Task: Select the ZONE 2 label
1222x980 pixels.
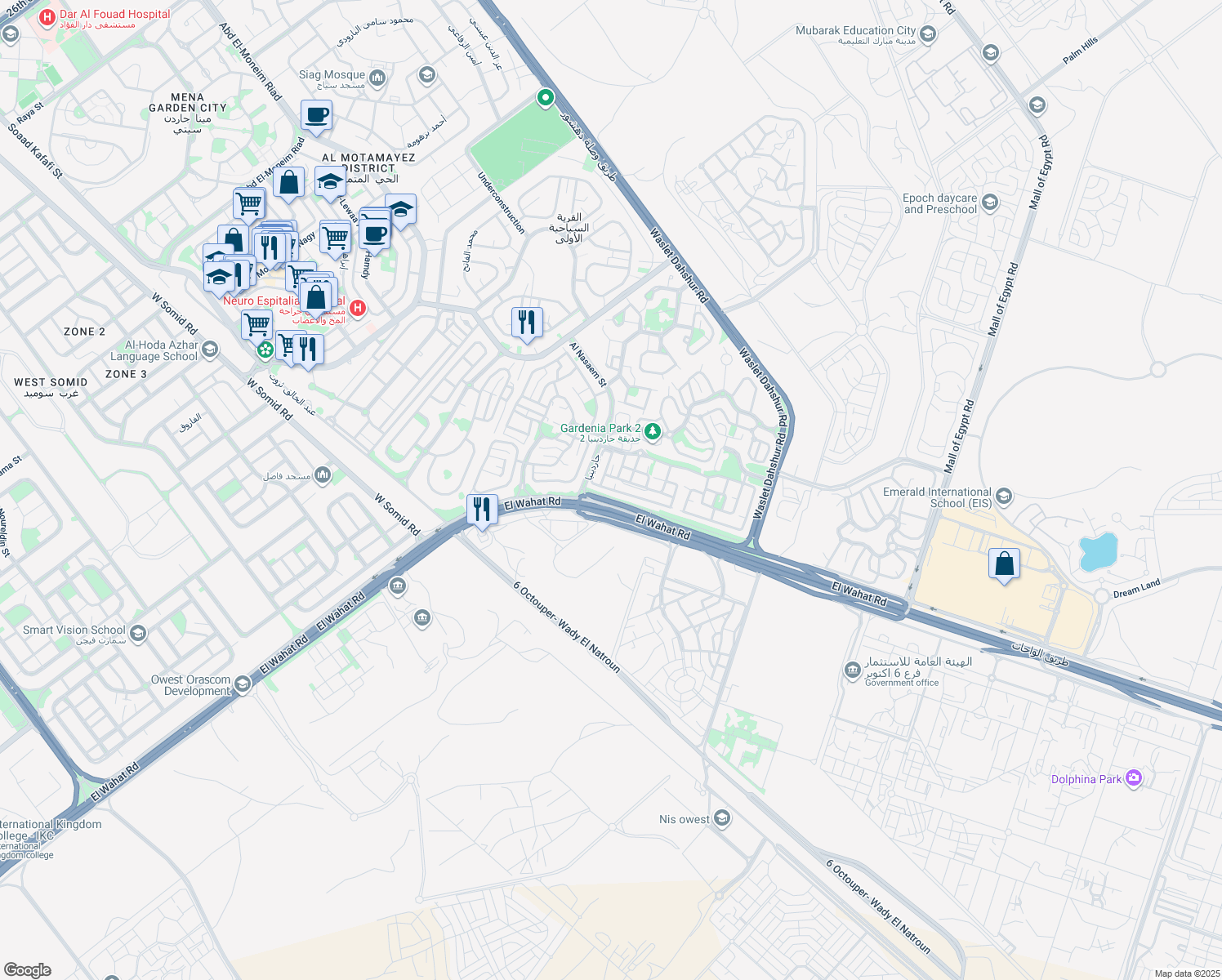Action: tap(84, 332)
